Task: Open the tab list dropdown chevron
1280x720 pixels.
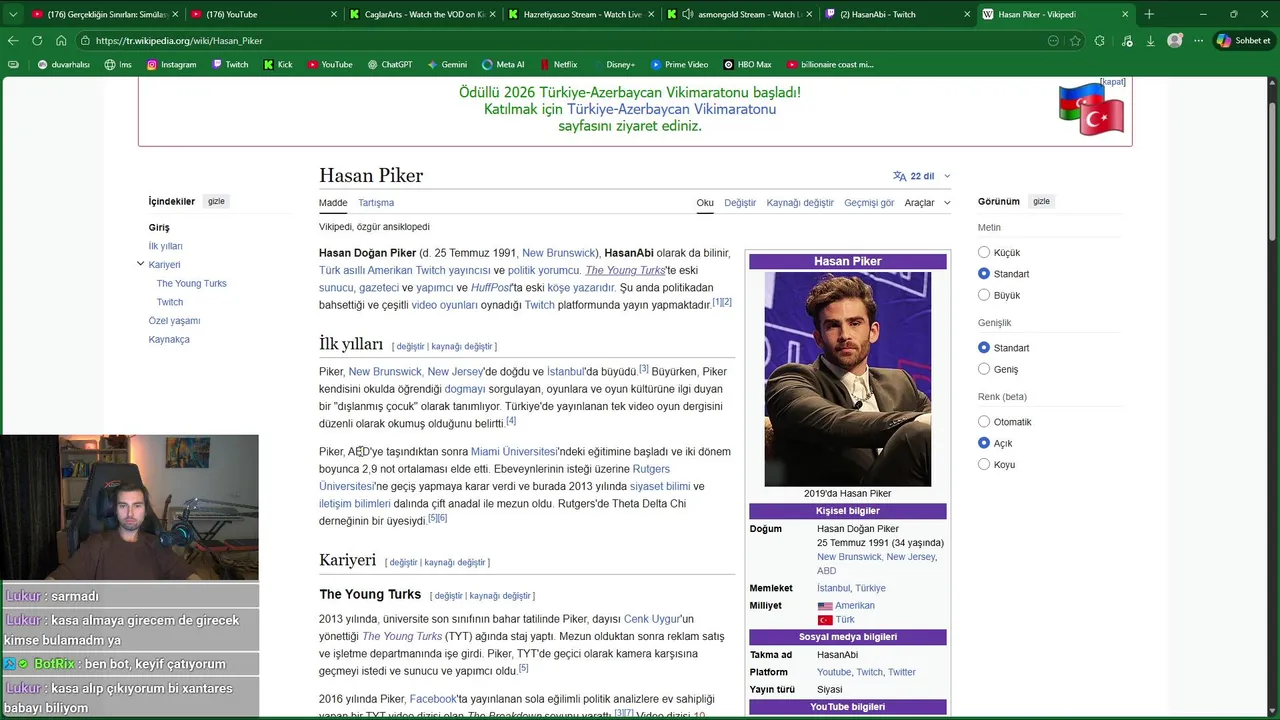Action: pyautogui.click(x=12, y=14)
